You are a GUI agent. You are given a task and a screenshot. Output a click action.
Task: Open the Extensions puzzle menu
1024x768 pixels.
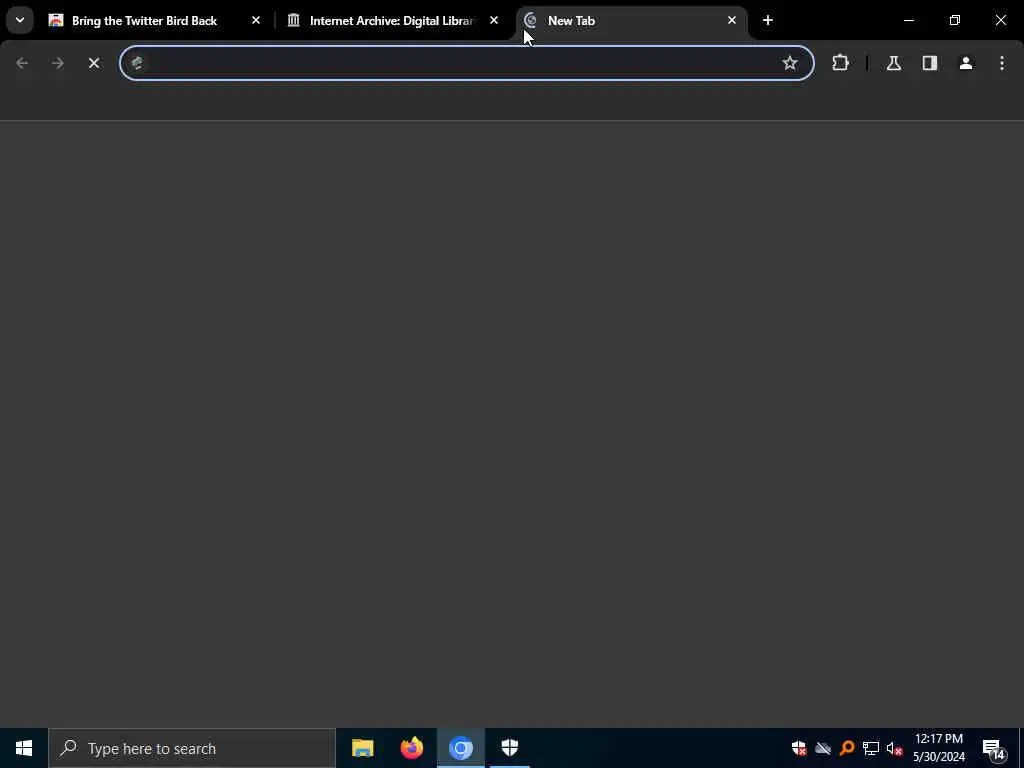click(x=840, y=63)
